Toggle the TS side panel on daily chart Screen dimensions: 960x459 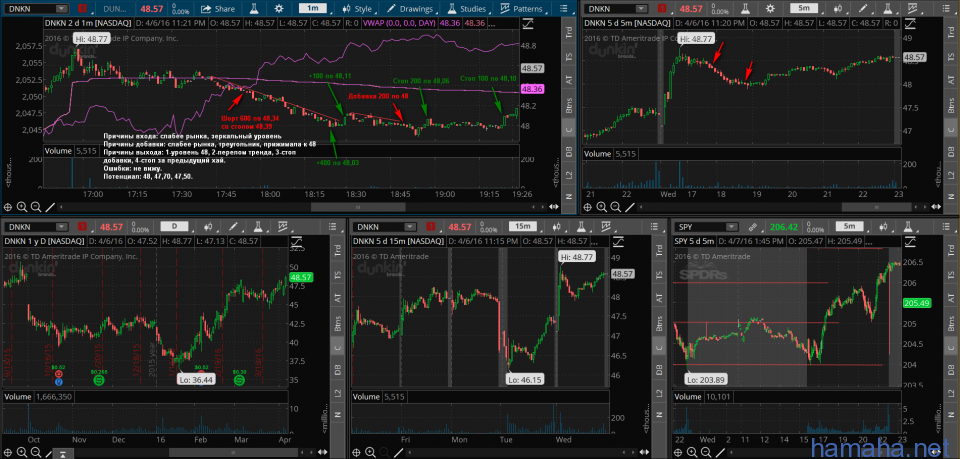point(337,275)
